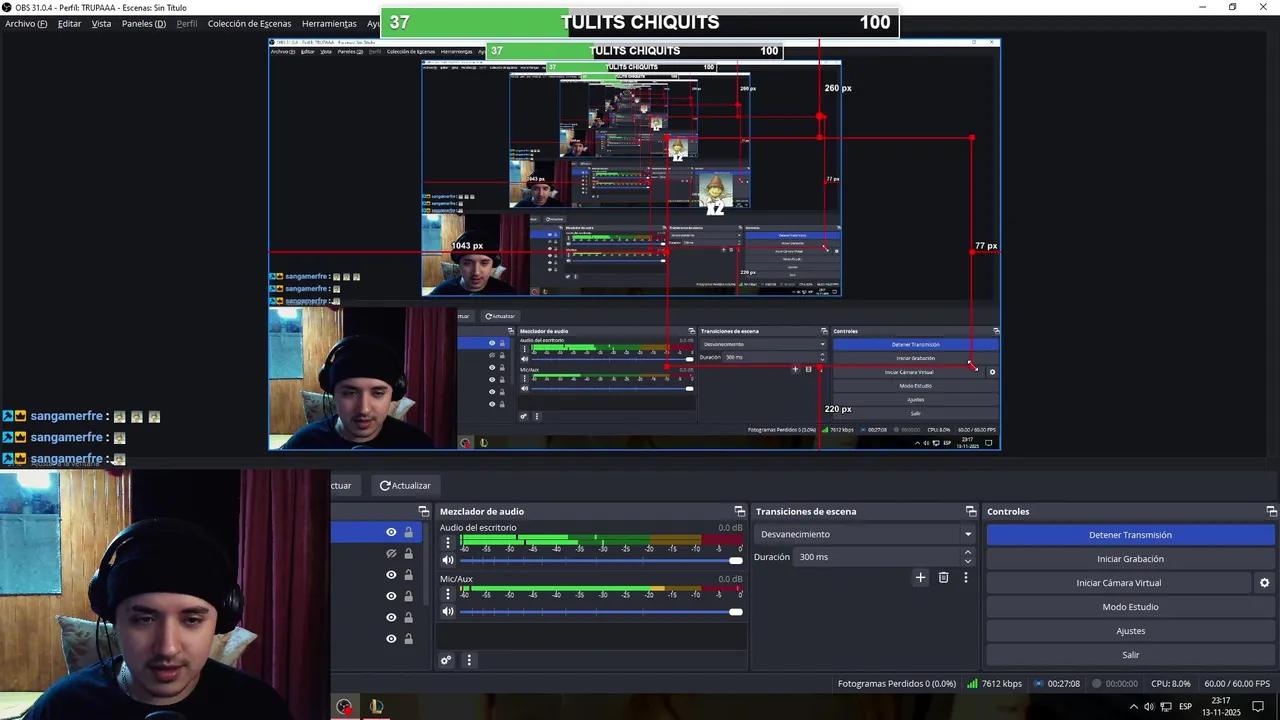This screenshot has height=720, width=1280.
Task: Mute the Mic/Aux speaker
Action: click(448, 611)
